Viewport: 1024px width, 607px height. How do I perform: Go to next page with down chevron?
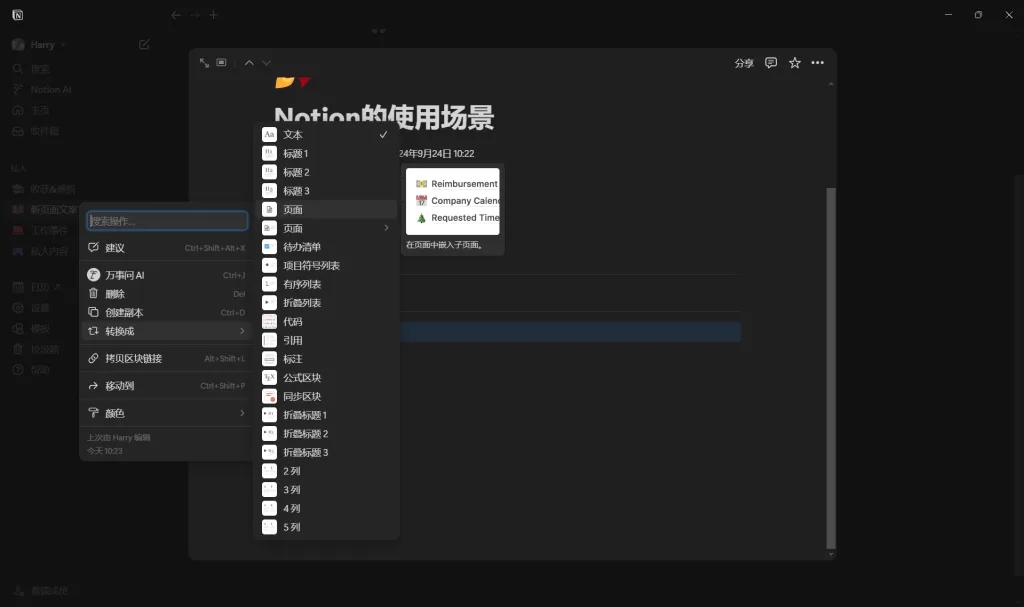[x=266, y=63]
